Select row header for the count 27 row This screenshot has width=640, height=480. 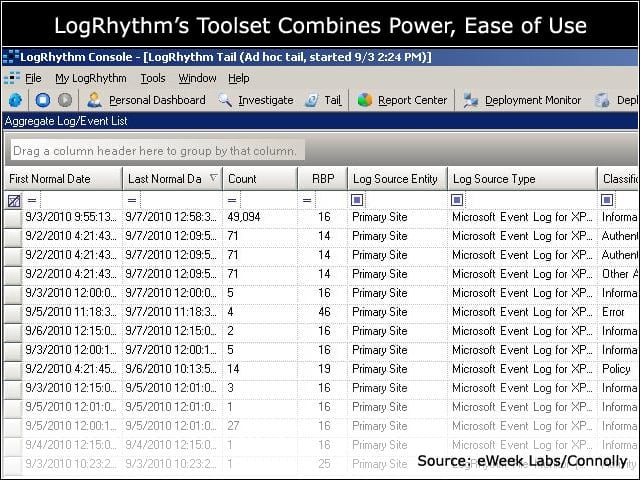13,427
